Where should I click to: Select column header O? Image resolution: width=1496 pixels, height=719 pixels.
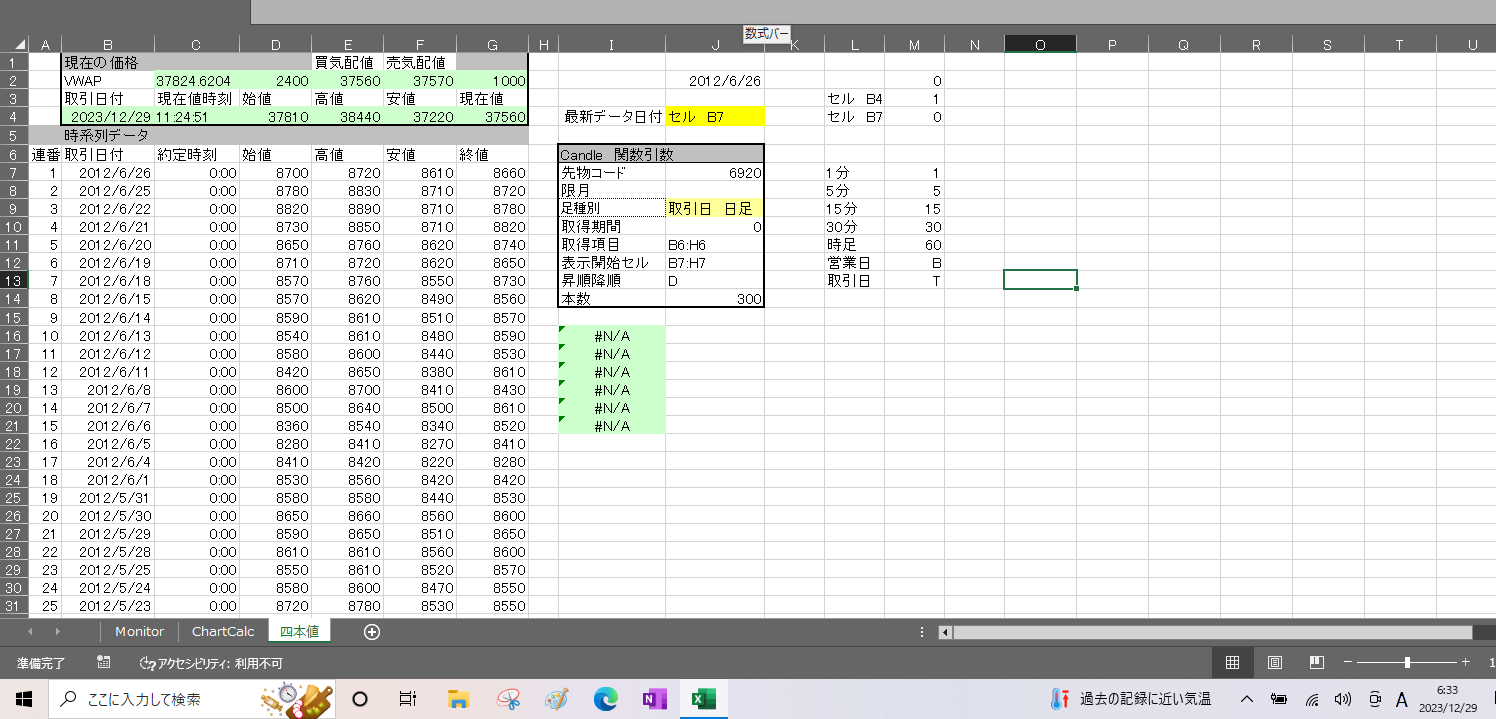pos(1040,44)
